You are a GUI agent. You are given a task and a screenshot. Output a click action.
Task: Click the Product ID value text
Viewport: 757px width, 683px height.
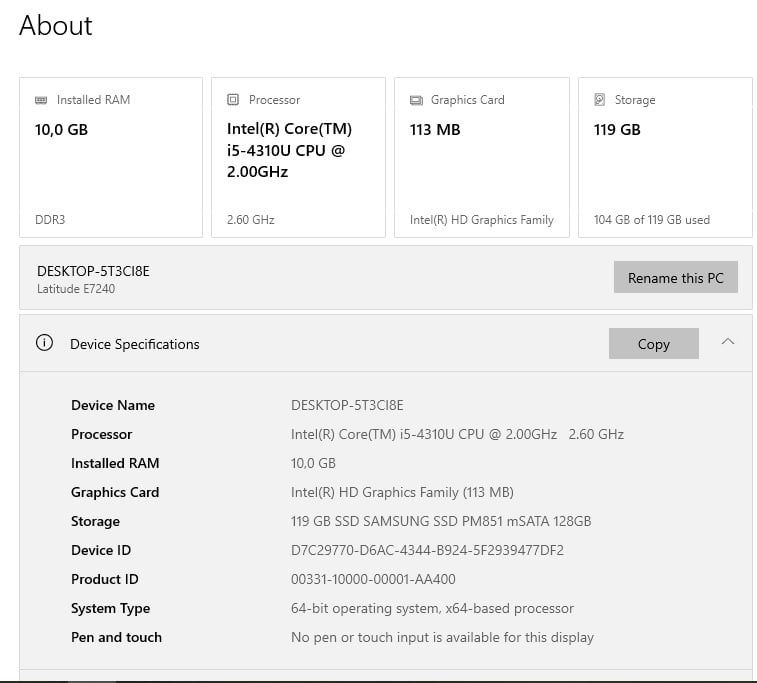pos(373,579)
